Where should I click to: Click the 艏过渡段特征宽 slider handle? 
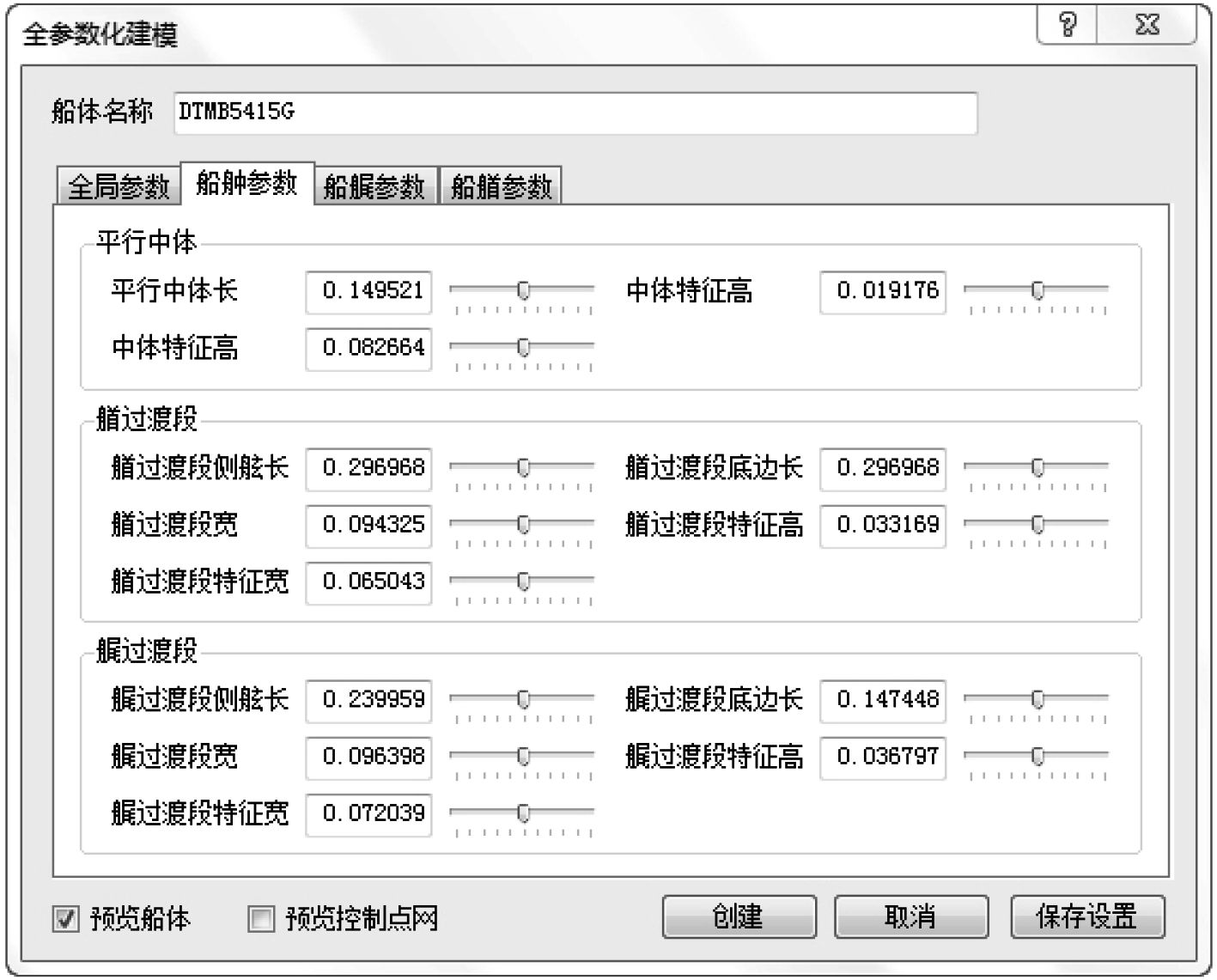(523, 581)
